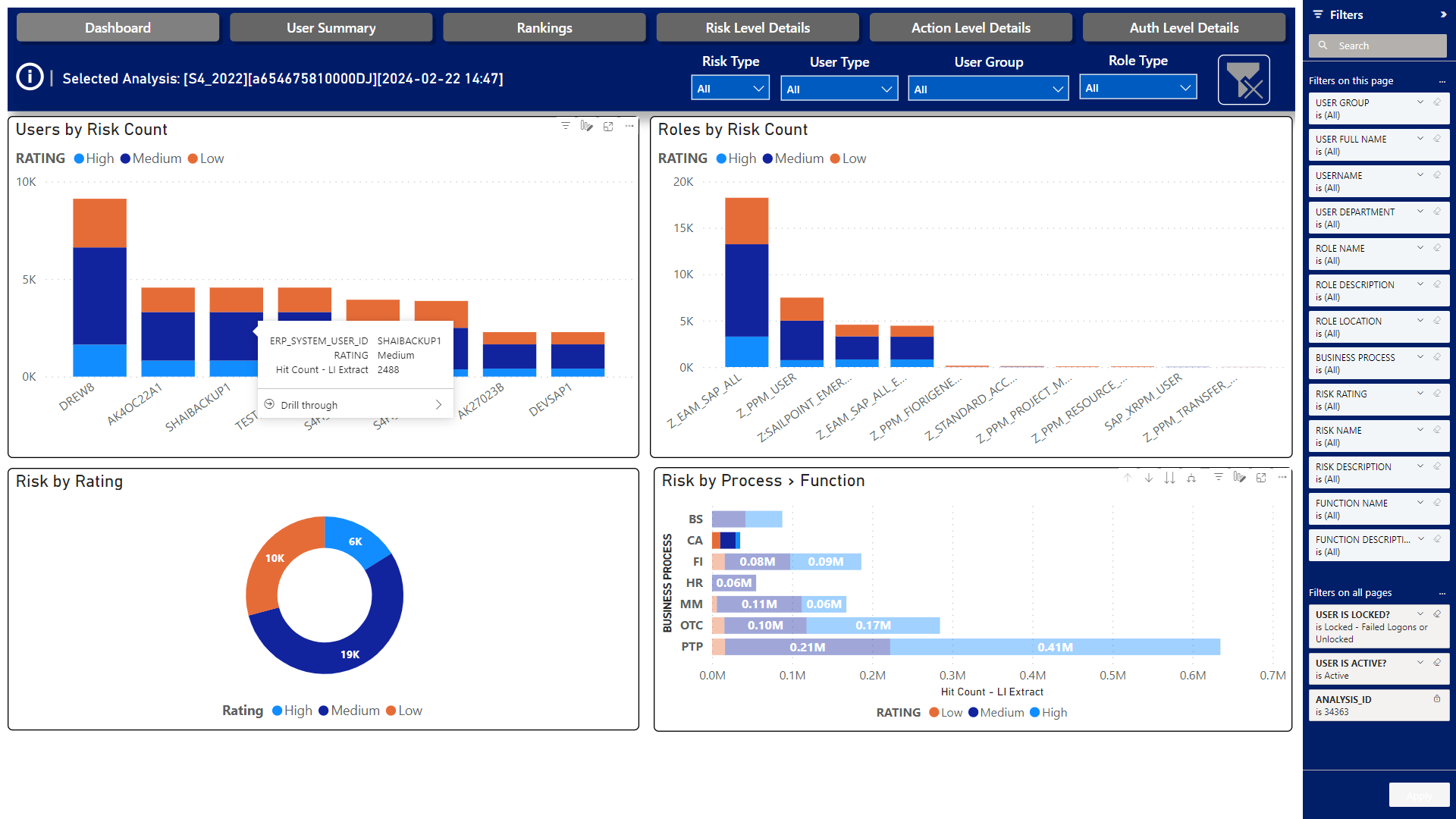Personalize the Users by Risk Count visual
Screen dimensions: 1456x819
click(x=586, y=127)
